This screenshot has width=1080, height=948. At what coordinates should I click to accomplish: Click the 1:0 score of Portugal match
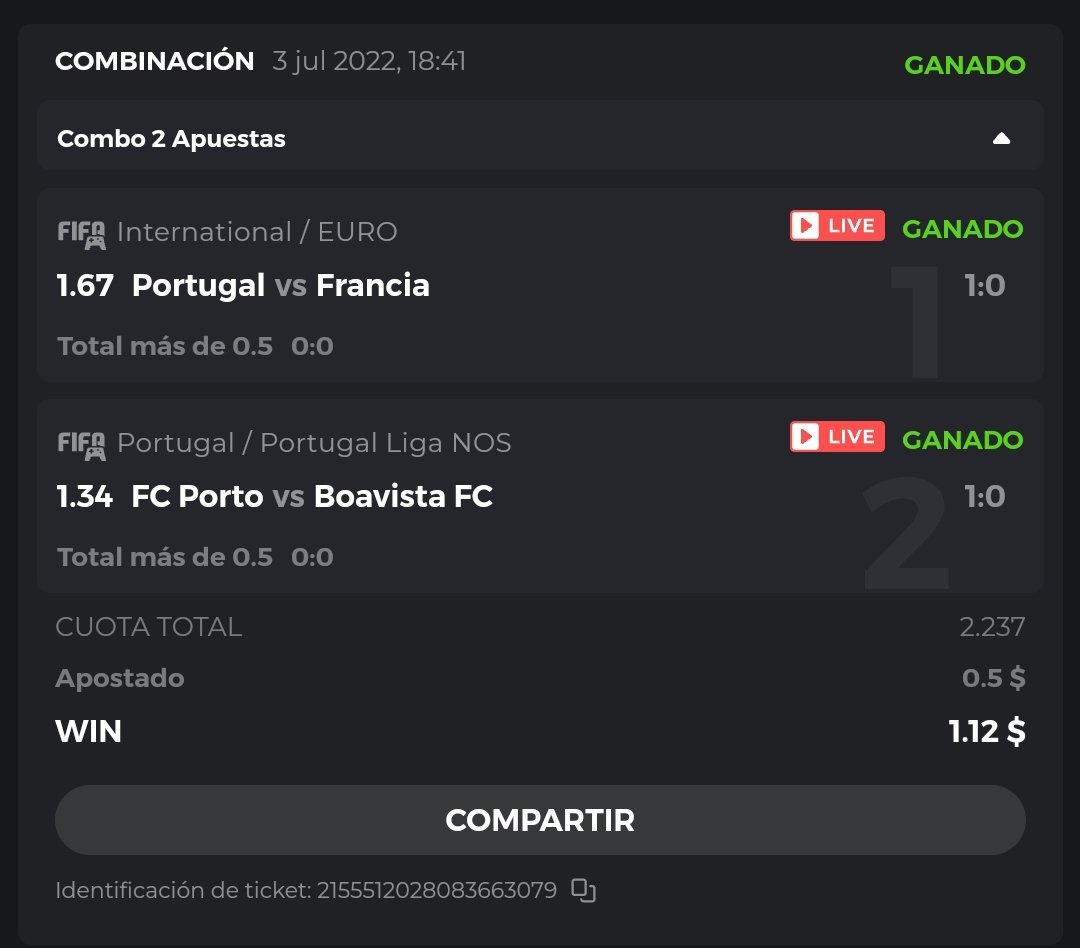coord(984,286)
